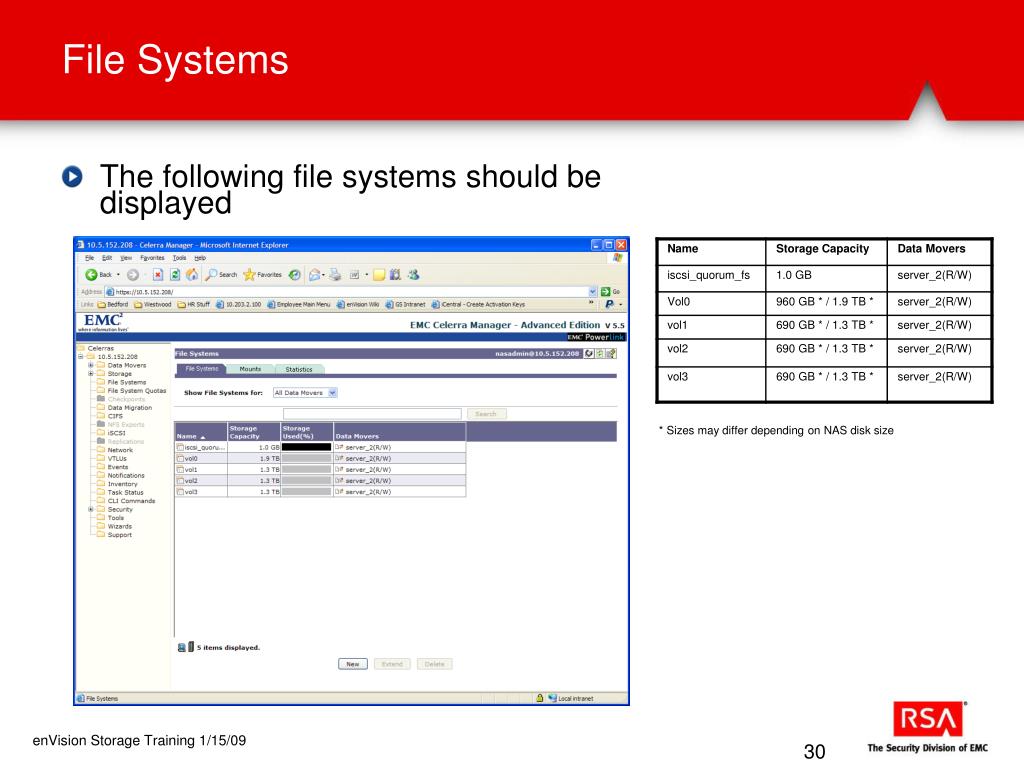This screenshot has width=1024, height=768.
Task: Open the Bedford links folder
Action: click(x=113, y=304)
